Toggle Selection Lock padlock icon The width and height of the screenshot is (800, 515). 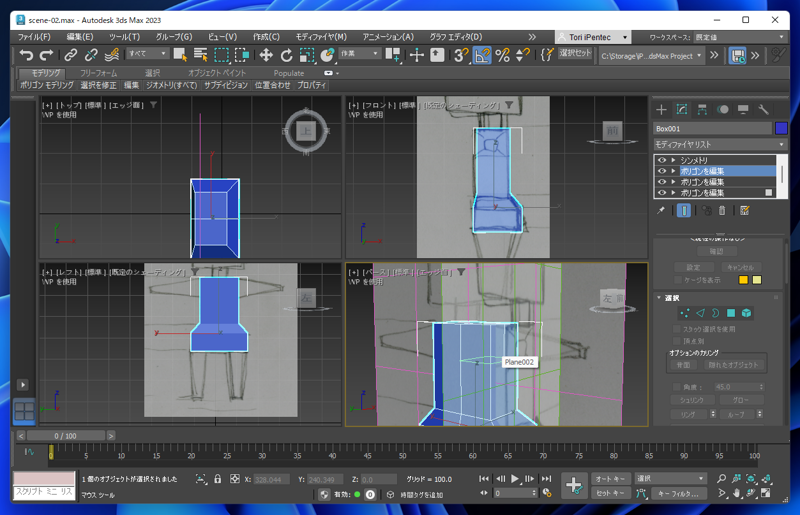coord(218,479)
